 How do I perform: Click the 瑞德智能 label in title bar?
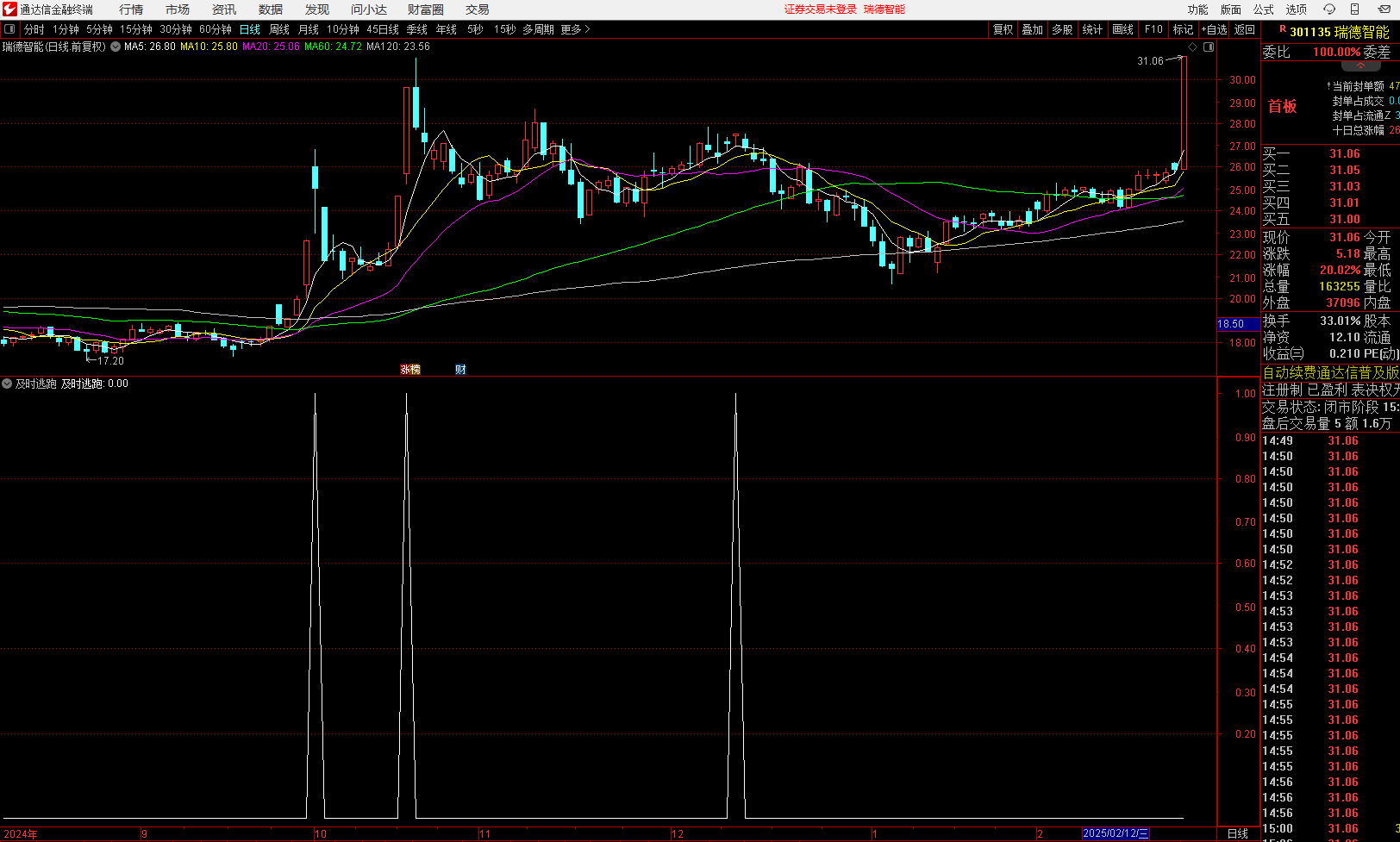[884, 9]
